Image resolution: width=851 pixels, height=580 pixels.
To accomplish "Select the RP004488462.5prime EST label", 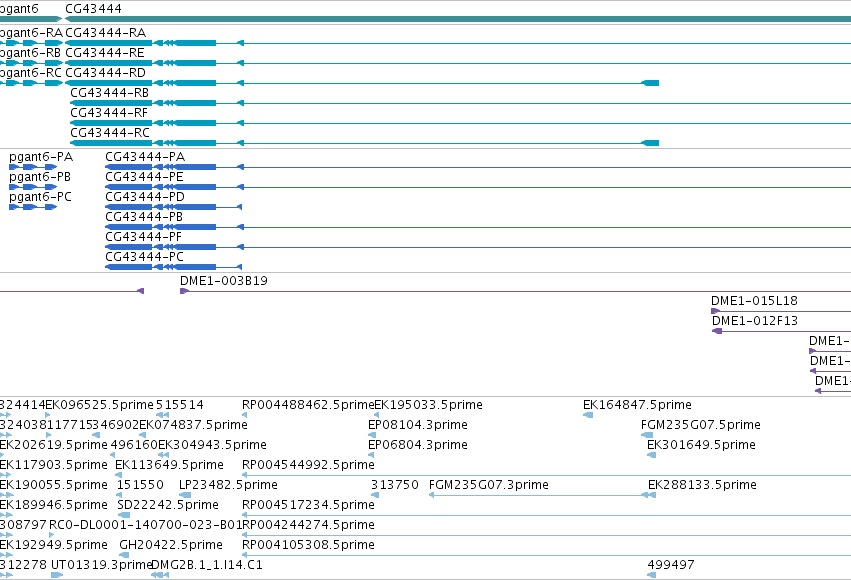I will coord(308,405).
